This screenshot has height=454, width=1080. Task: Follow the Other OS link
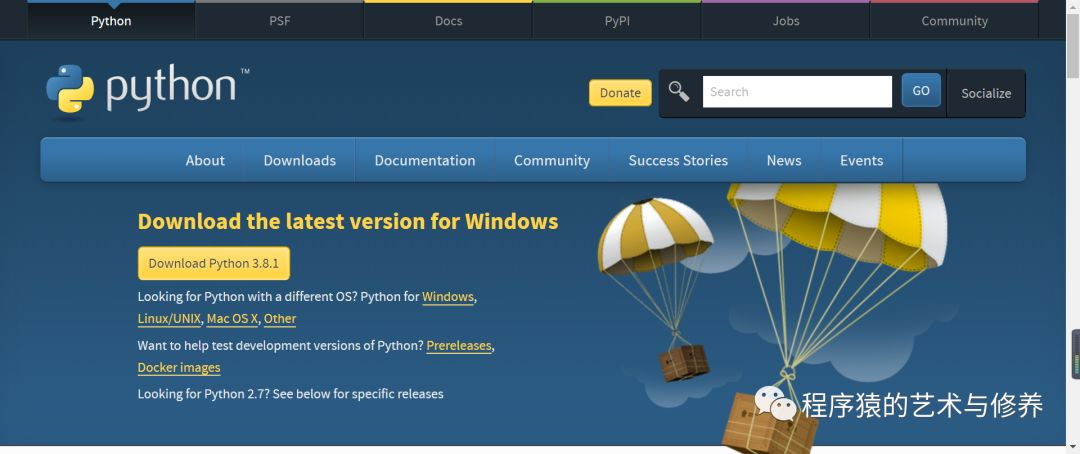pos(280,319)
